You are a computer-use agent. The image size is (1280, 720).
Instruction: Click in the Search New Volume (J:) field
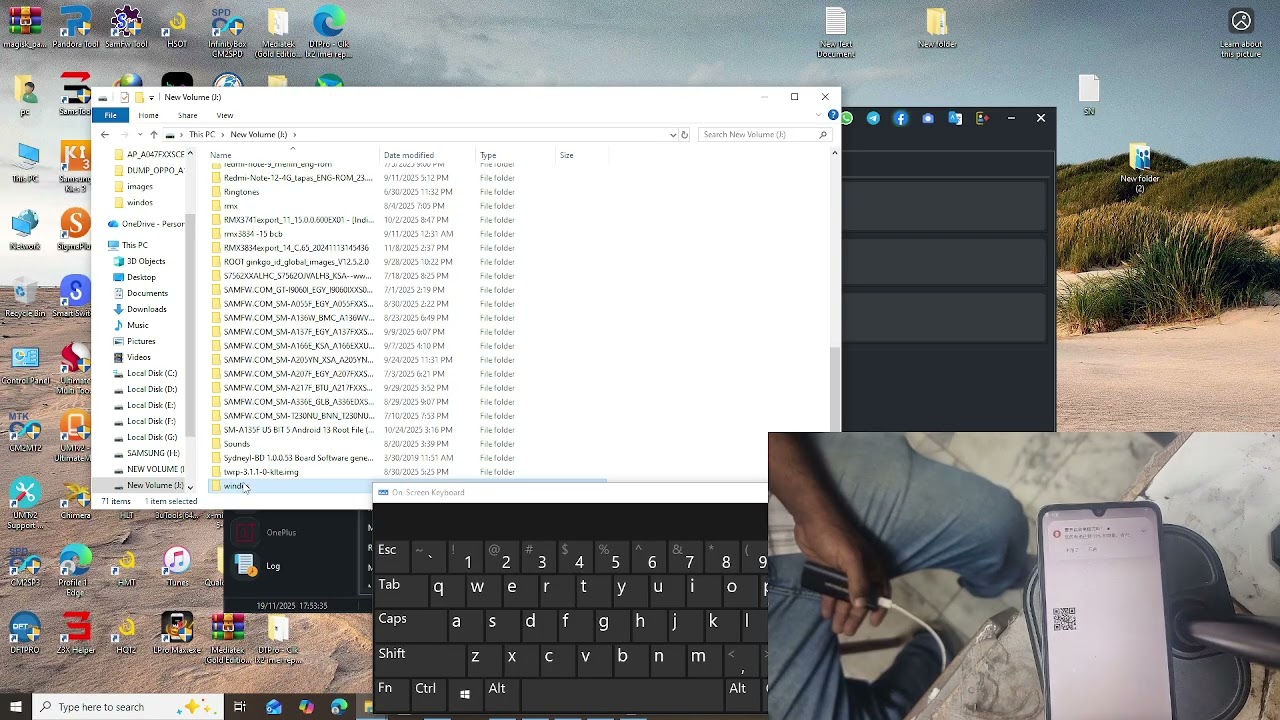point(765,134)
